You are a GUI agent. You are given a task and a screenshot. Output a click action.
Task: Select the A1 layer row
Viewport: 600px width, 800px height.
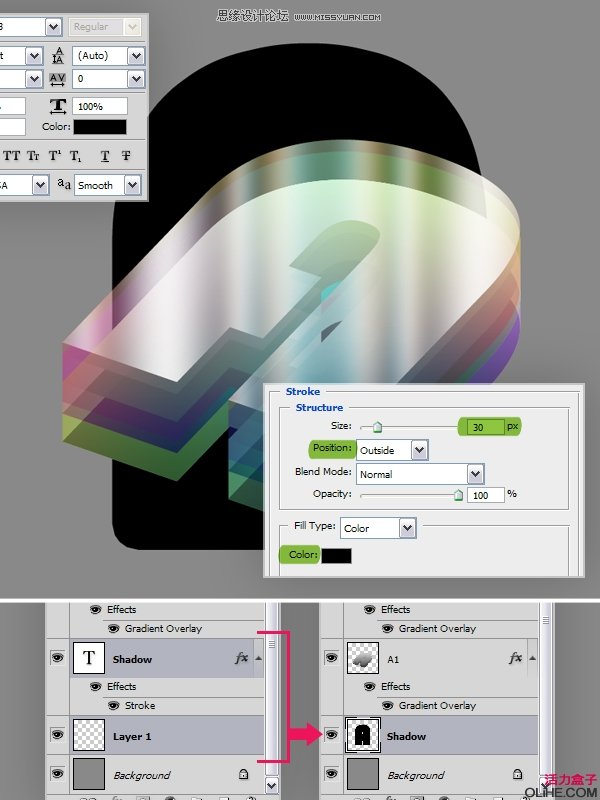click(x=429, y=658)
